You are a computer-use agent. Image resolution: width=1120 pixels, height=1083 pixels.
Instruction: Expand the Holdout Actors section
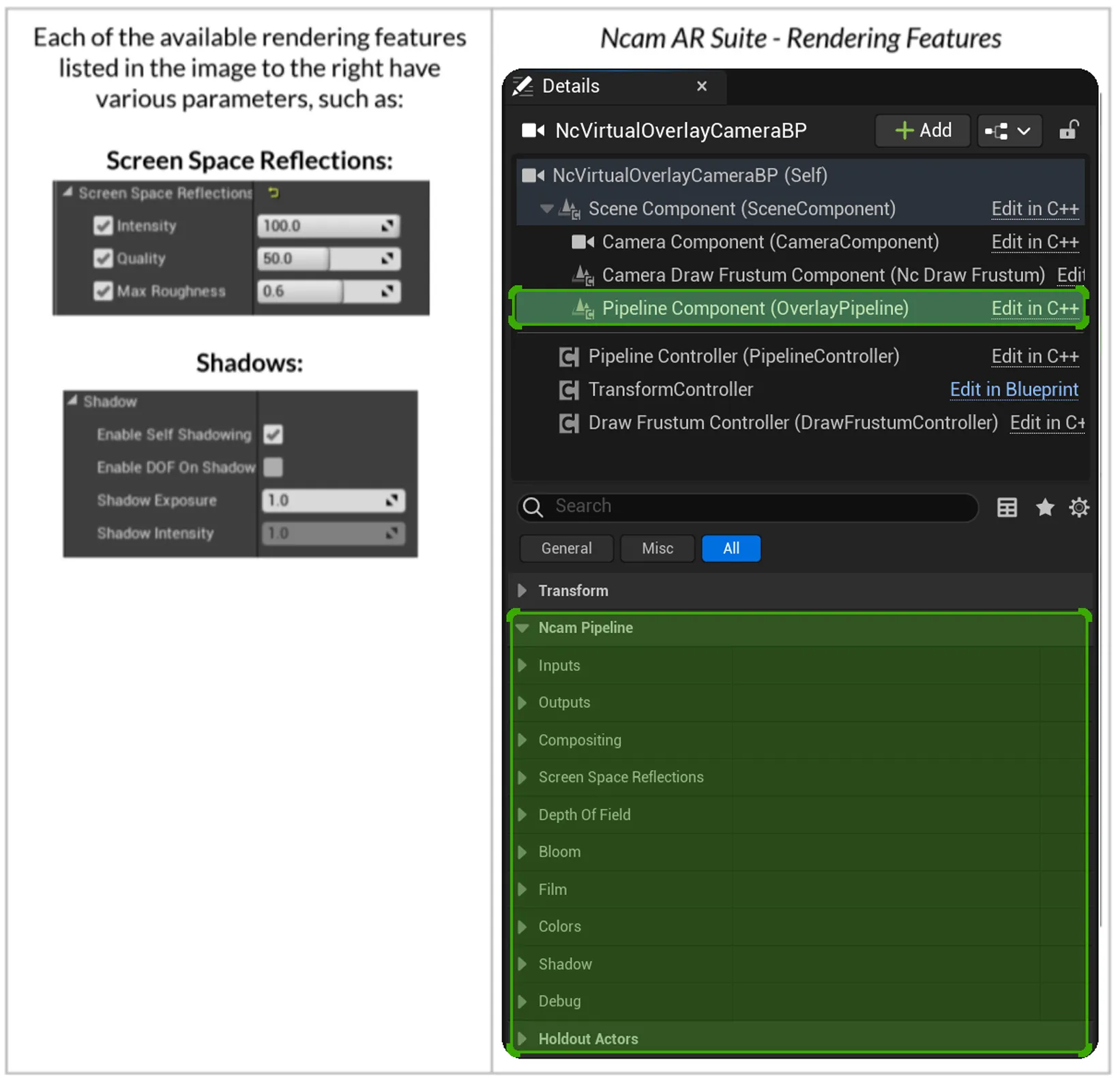pos(522,1039)
